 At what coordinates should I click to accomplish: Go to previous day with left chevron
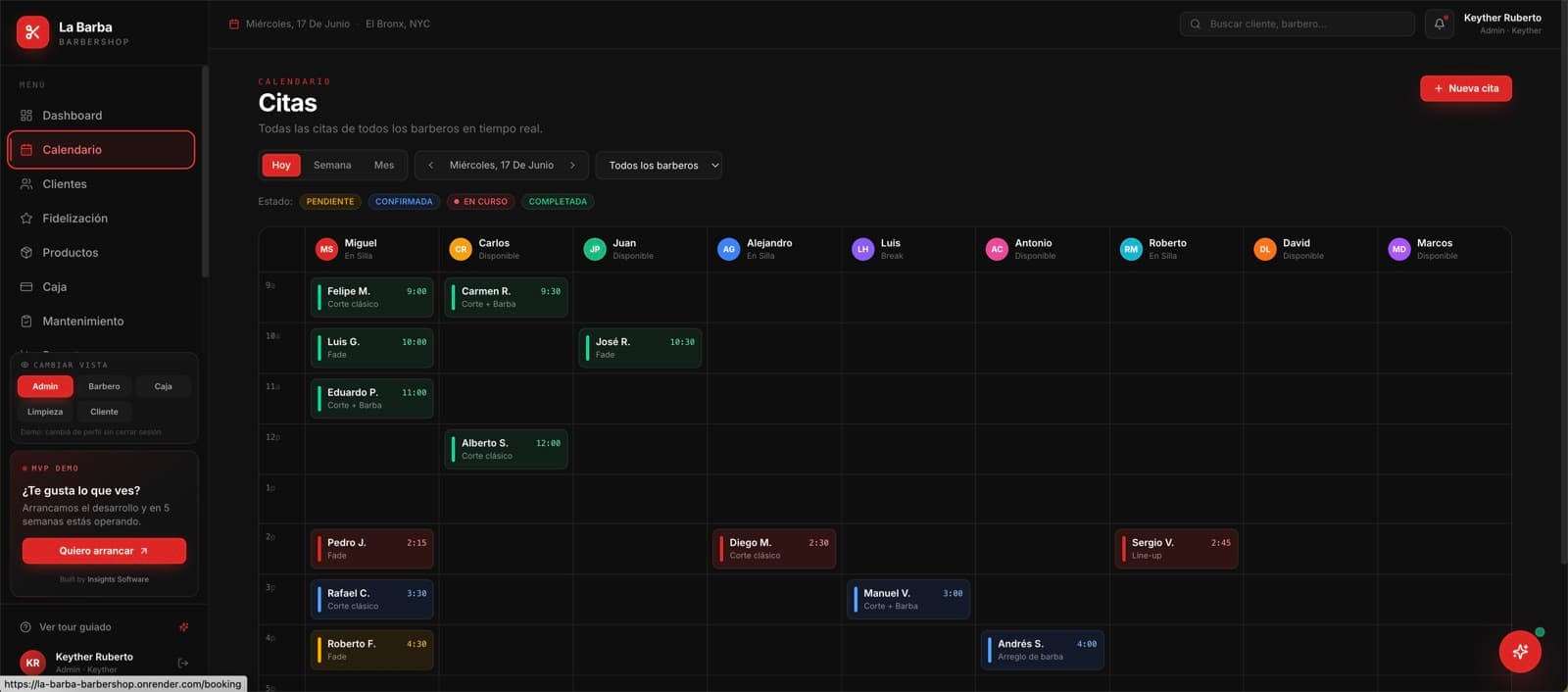pos(431,166)
